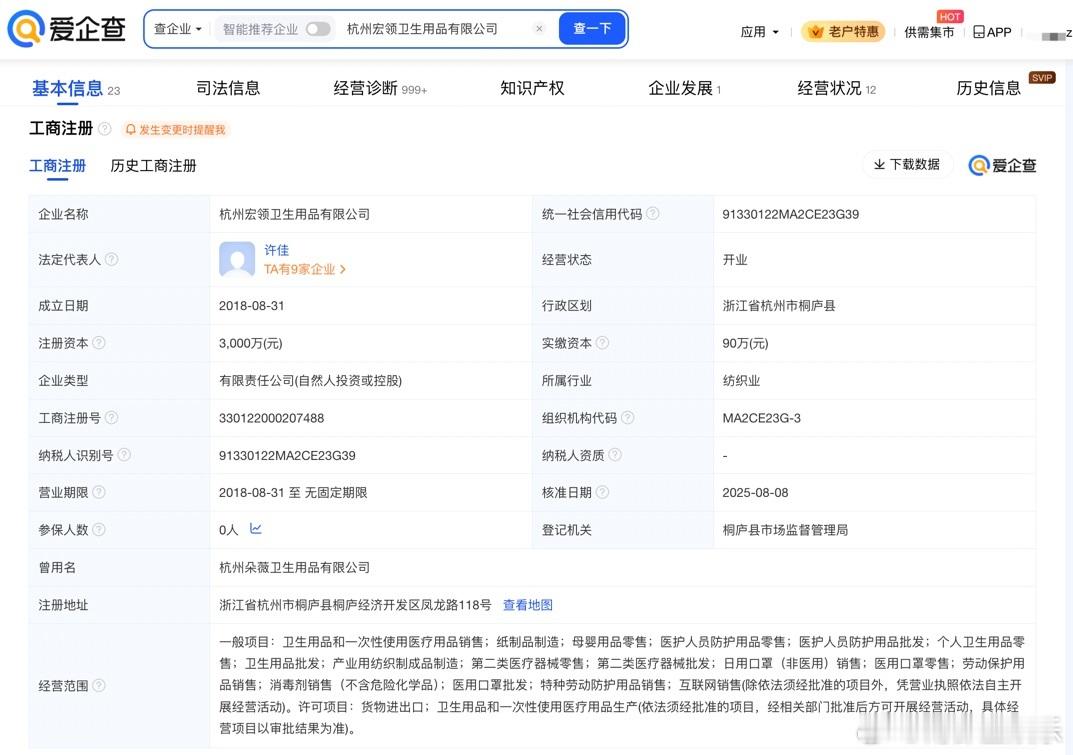Open the 查企业 search type dropdown
The image size is (1073, 755).
178,29
